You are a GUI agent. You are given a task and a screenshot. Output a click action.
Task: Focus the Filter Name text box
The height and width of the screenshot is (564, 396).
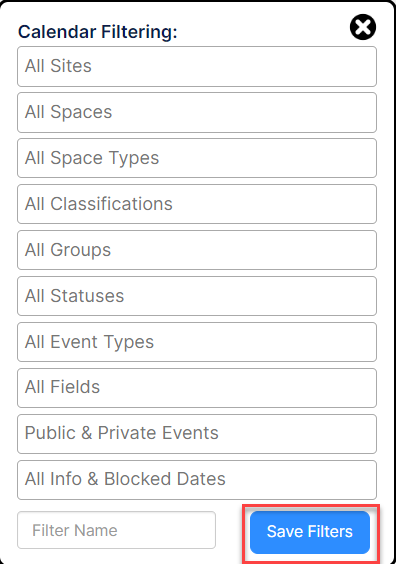pyautogui.click(x=117, y=530)
